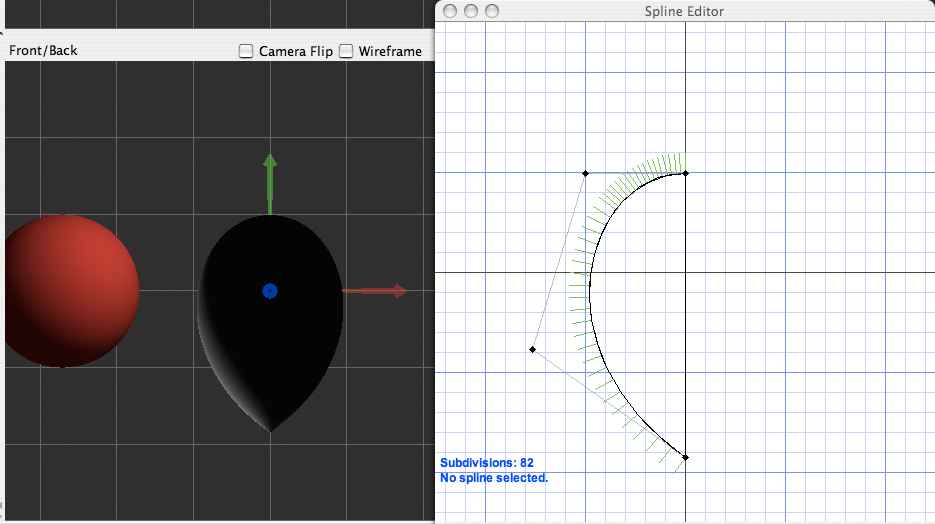Viewport: 935px width, 524px height.
Task: Click the "No spline selected." status text
Action: (494, 478)
